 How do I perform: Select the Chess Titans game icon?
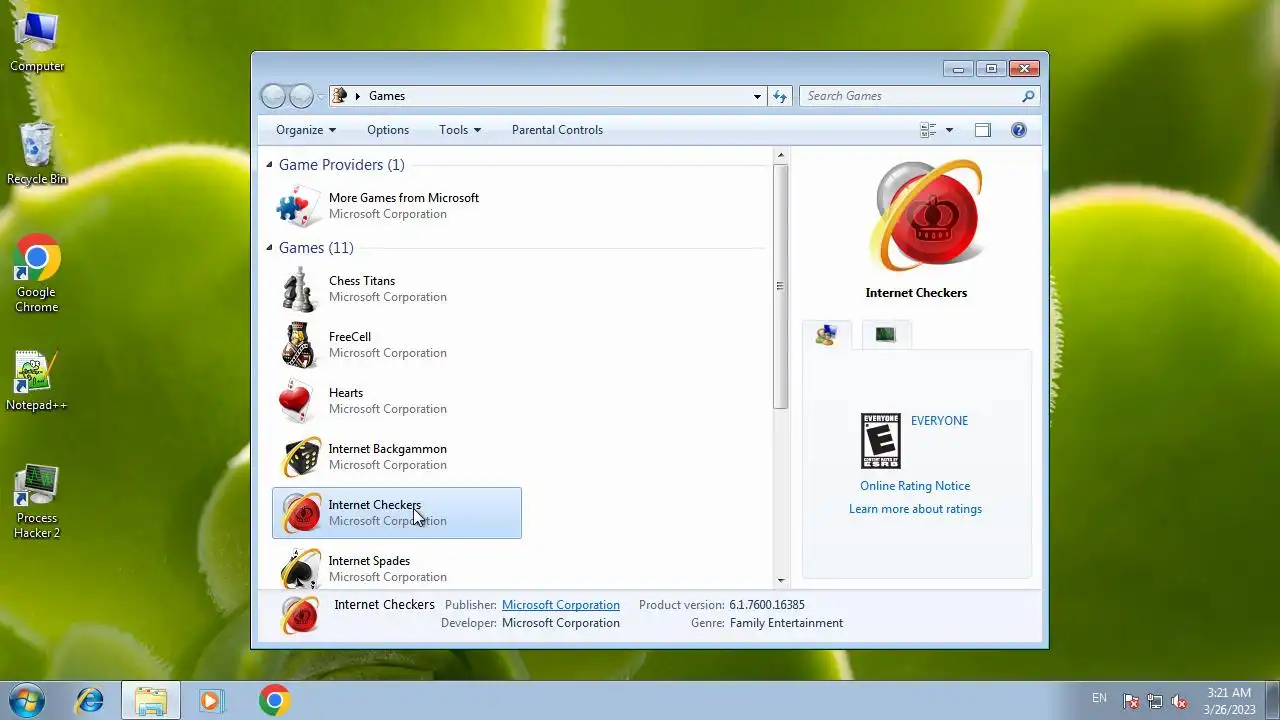(299, 289)
